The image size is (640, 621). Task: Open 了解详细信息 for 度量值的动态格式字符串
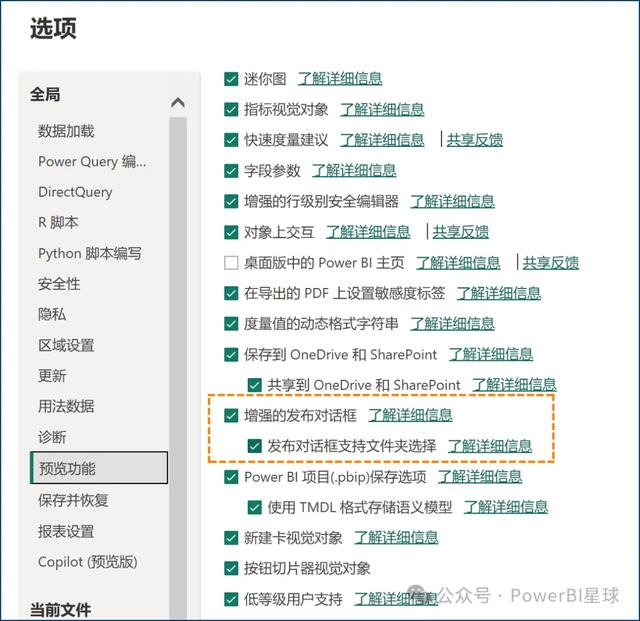pos(452,324)
